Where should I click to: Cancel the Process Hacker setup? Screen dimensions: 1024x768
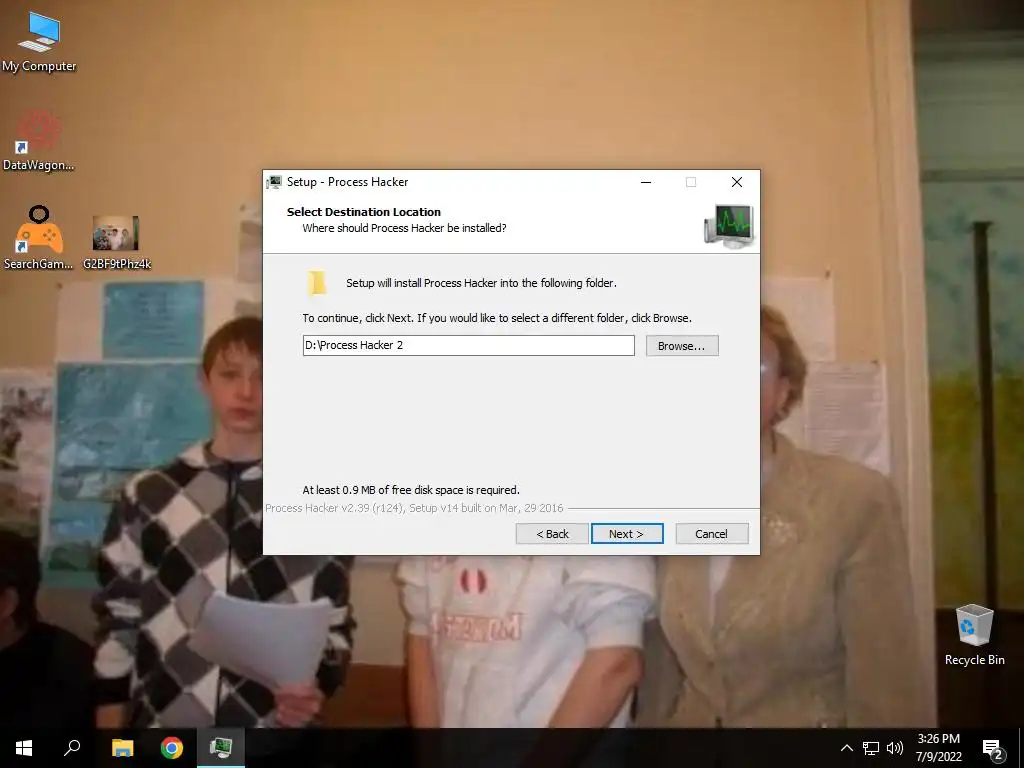pos(712,534)
